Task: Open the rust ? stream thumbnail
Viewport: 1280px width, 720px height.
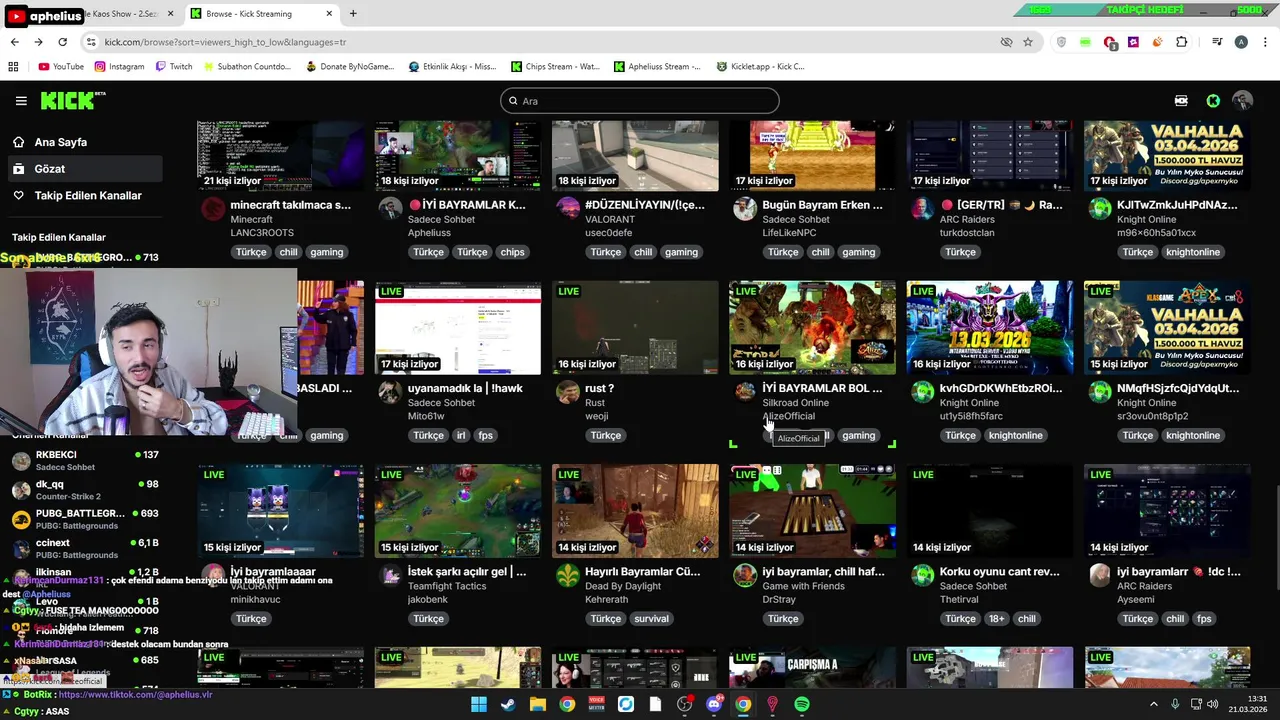Action: 635,328
